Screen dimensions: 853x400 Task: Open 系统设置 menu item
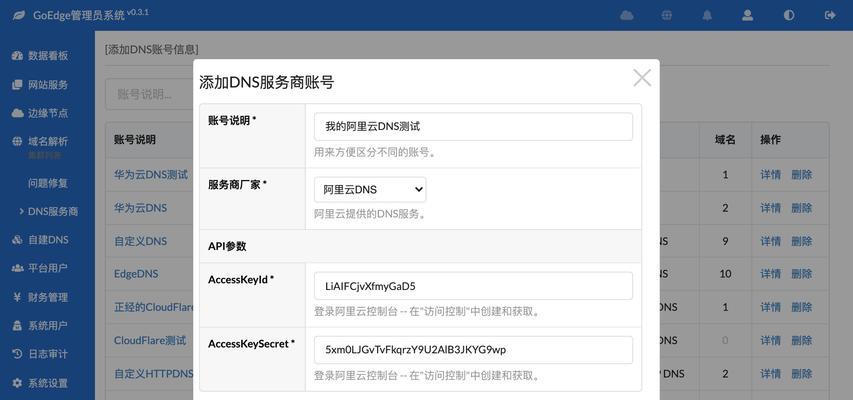(x=48, y=383)
